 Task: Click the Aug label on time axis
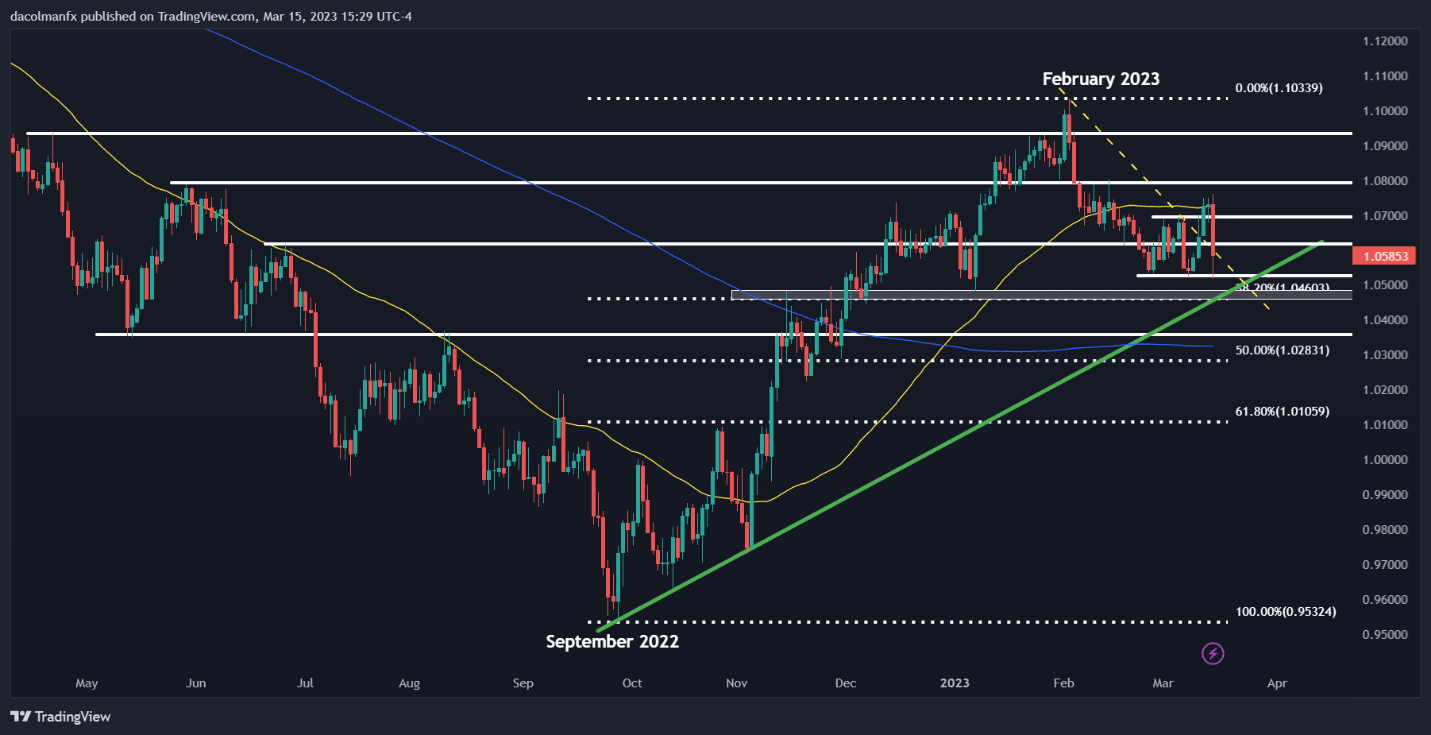point(408,684)
